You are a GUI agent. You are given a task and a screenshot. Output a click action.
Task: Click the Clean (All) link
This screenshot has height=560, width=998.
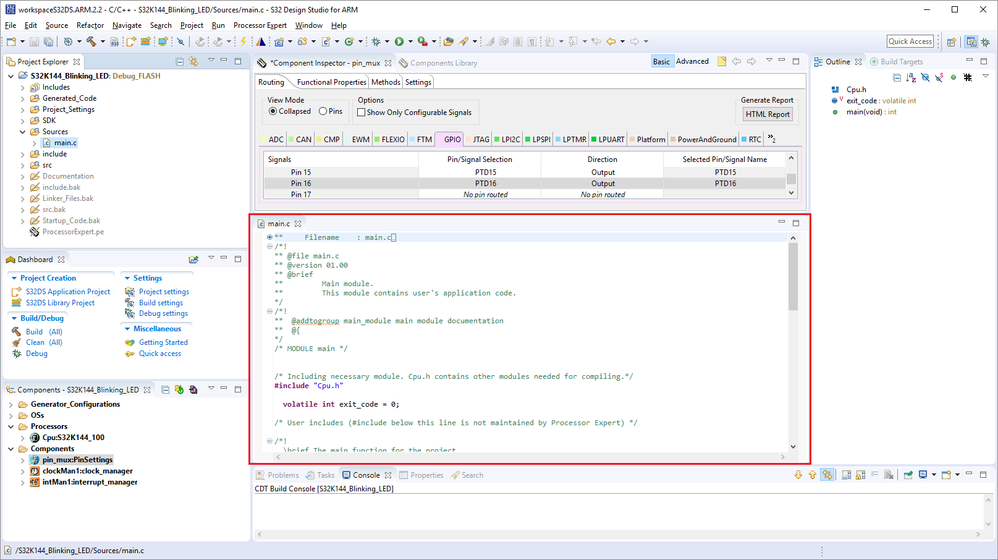click(x=44, y=342)
